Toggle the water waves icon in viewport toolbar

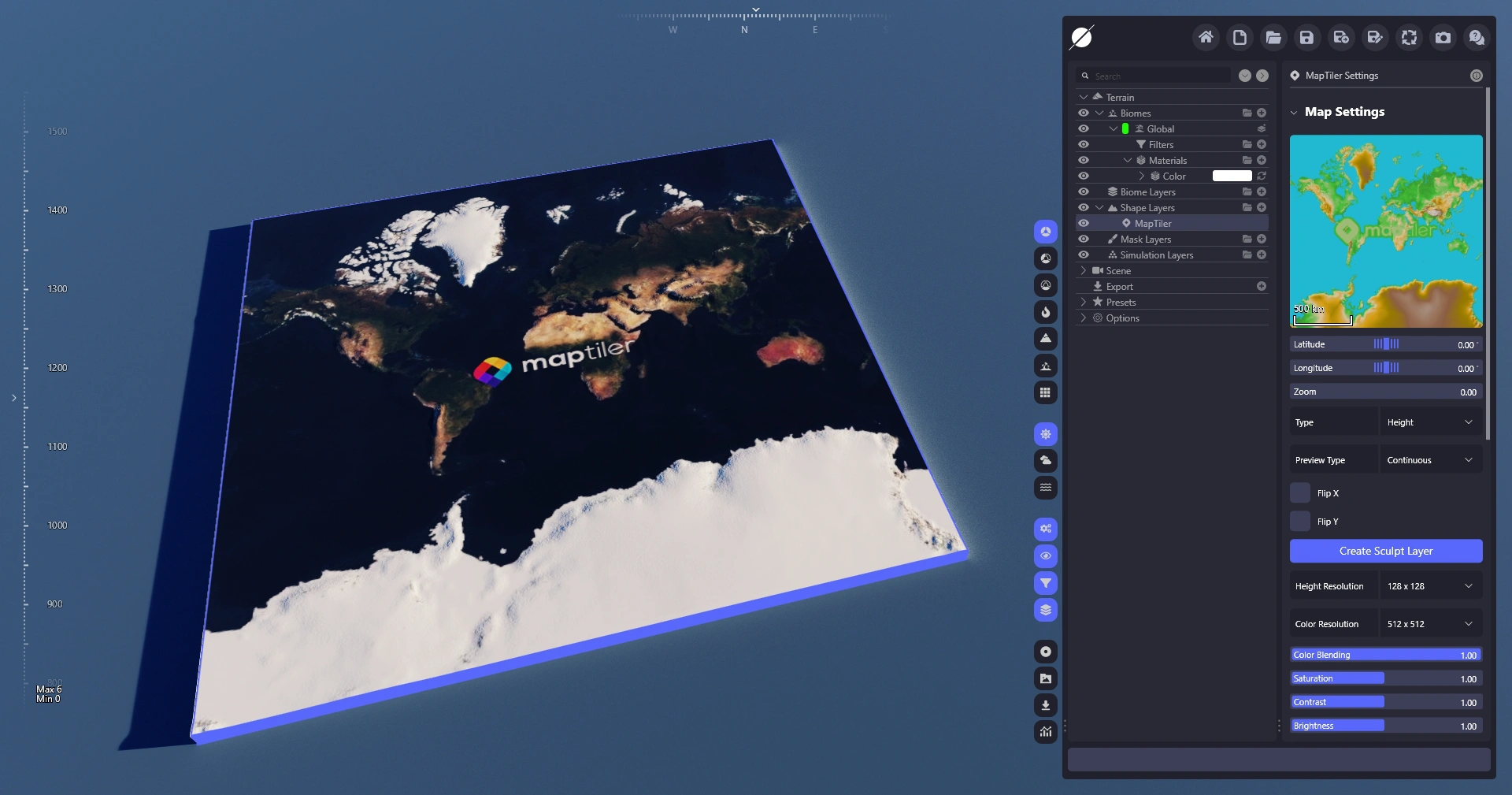click(1046, 488)
